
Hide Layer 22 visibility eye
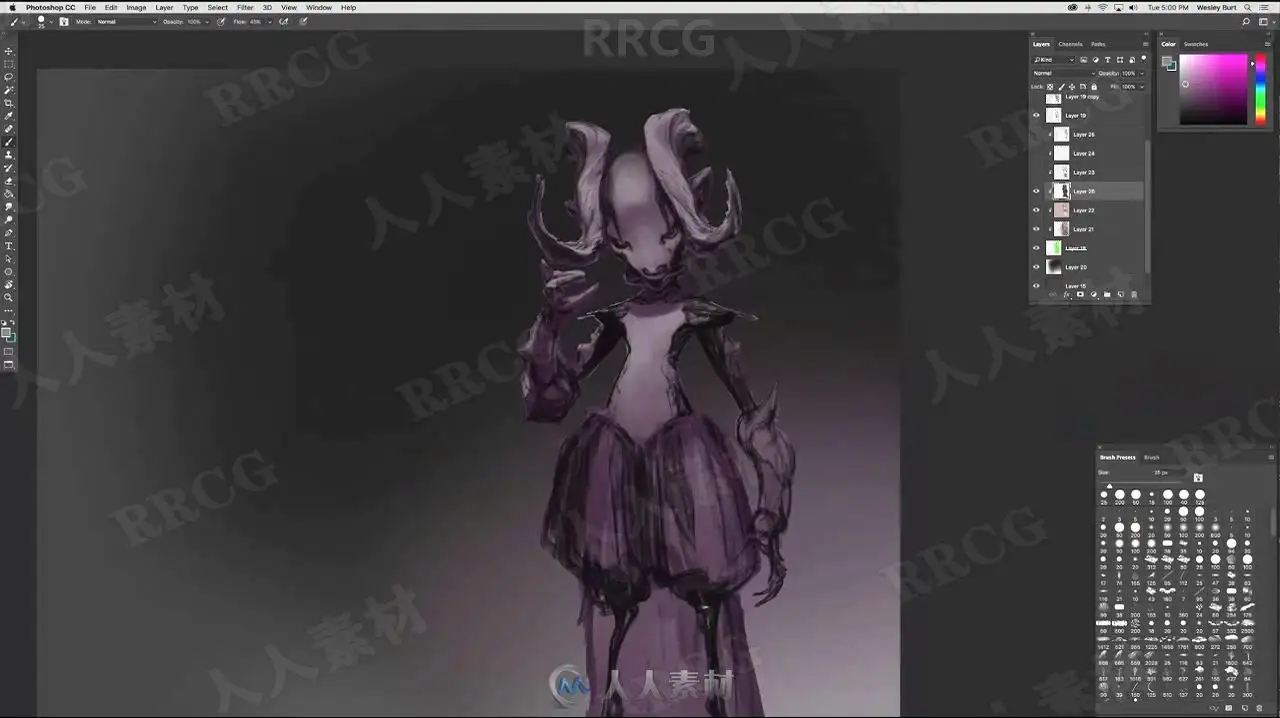tap(1036, 210)
